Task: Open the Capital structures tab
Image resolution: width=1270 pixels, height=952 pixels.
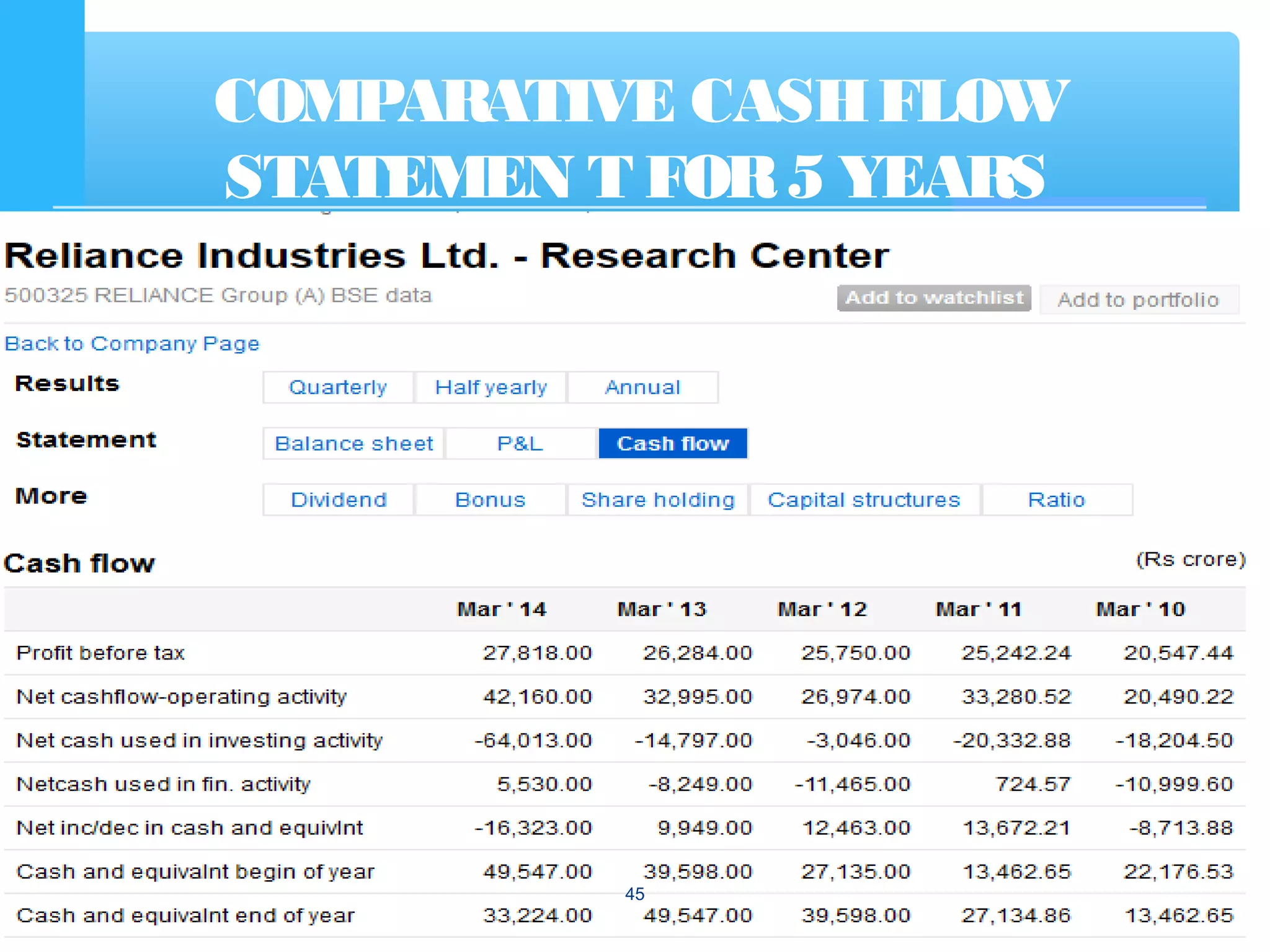Action: [864, 500]
